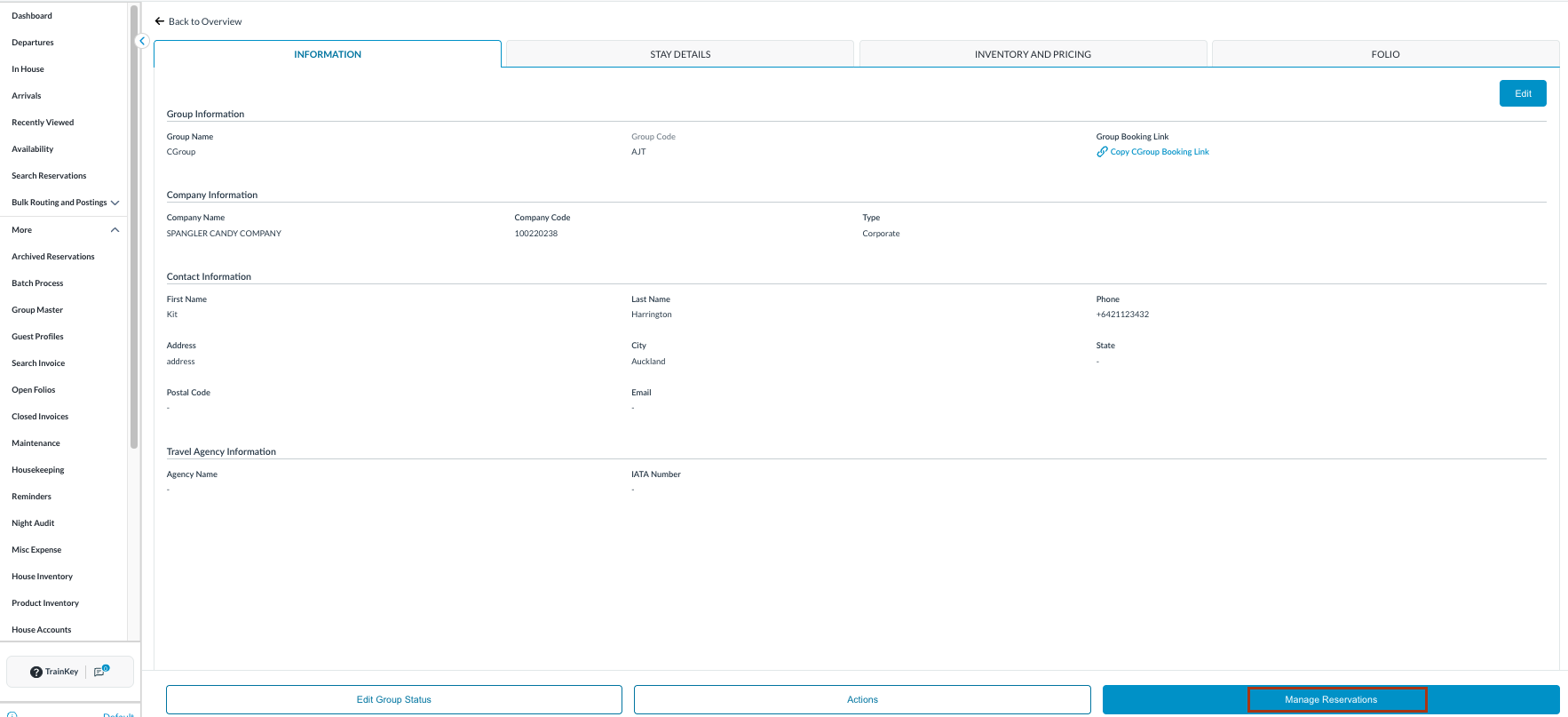The image size is (1568, 717).
Task: Click the Manage Reservations button
Action: 1330,699
